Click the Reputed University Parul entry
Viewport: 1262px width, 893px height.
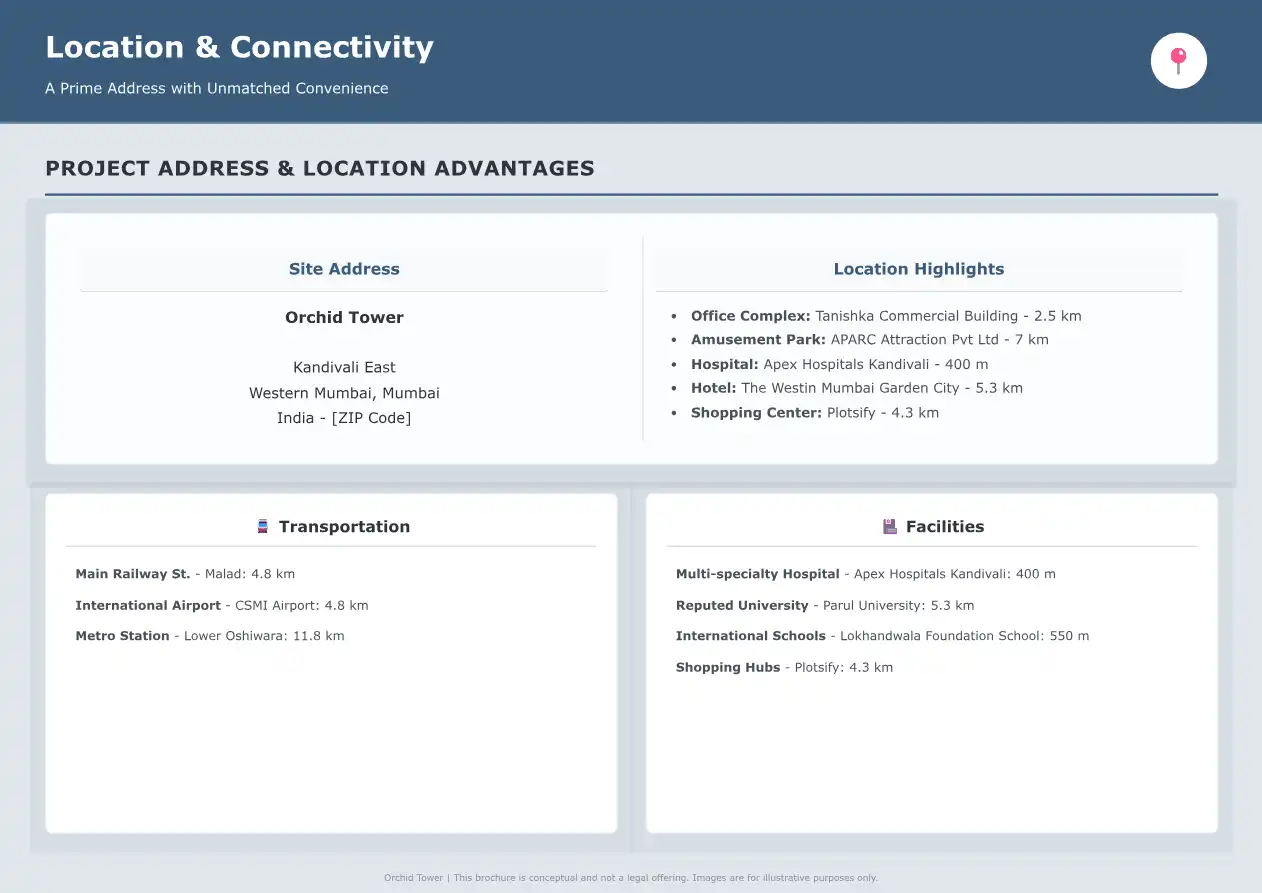[x=824, y=605]
